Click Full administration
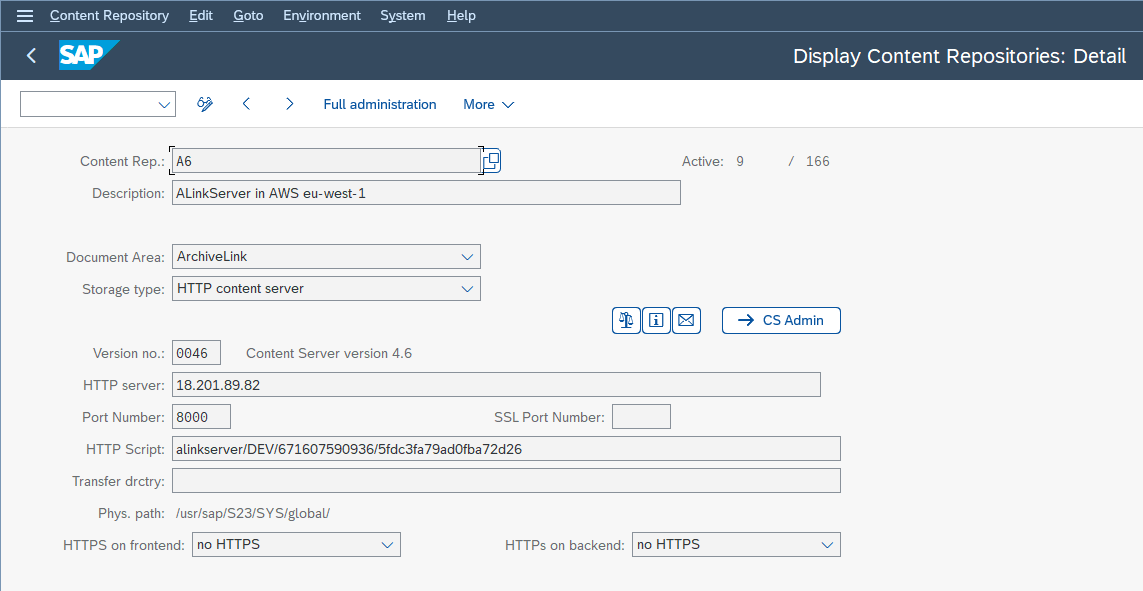 (380, 104)
